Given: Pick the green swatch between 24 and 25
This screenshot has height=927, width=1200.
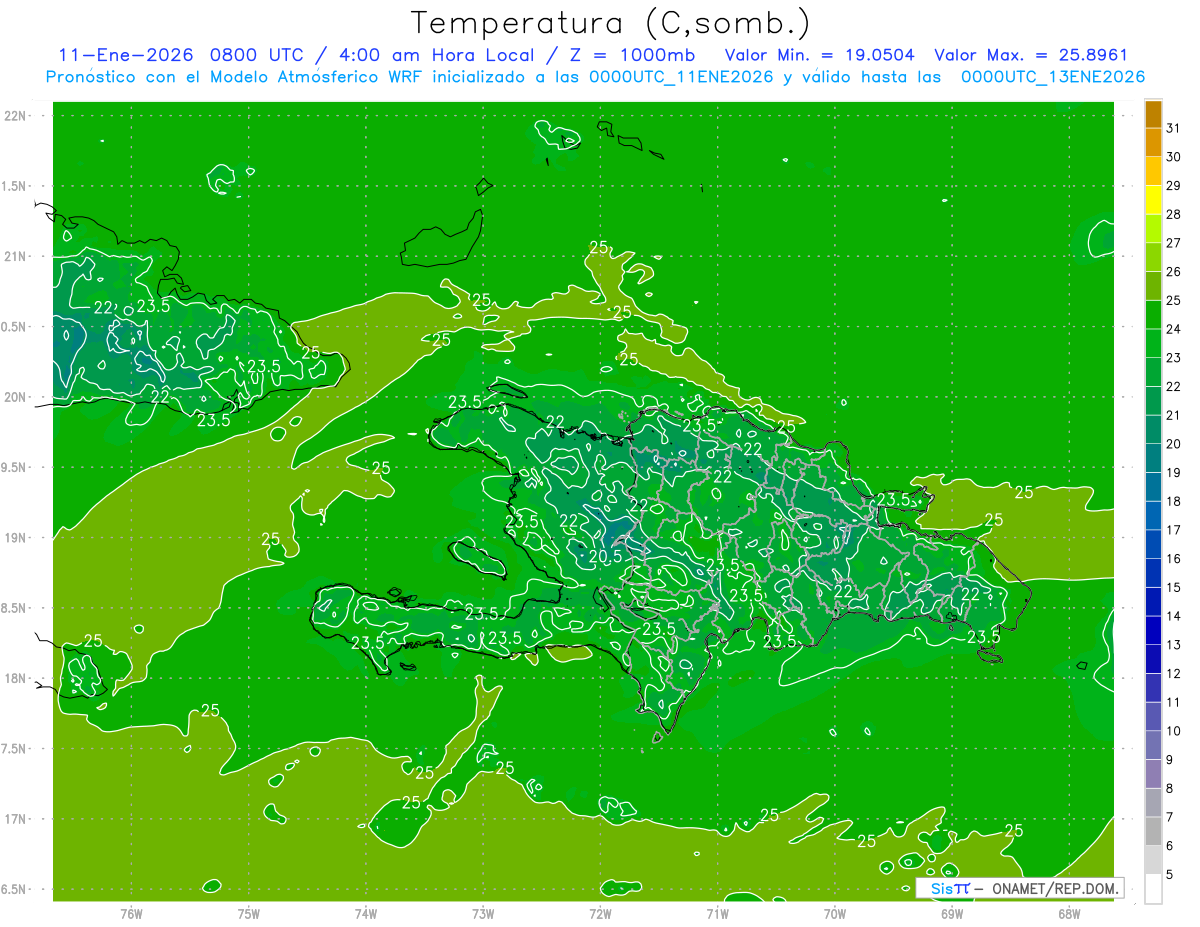Looking at the screenshot, I should (1153, 315).
